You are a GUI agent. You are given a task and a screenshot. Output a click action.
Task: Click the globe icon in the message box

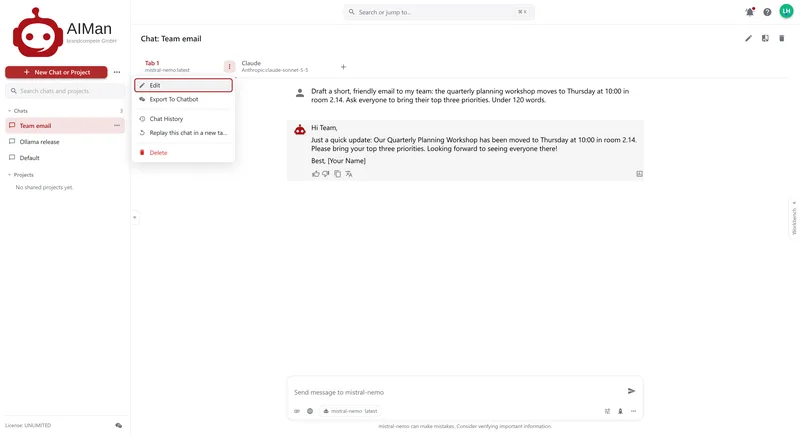click(310, 411)
